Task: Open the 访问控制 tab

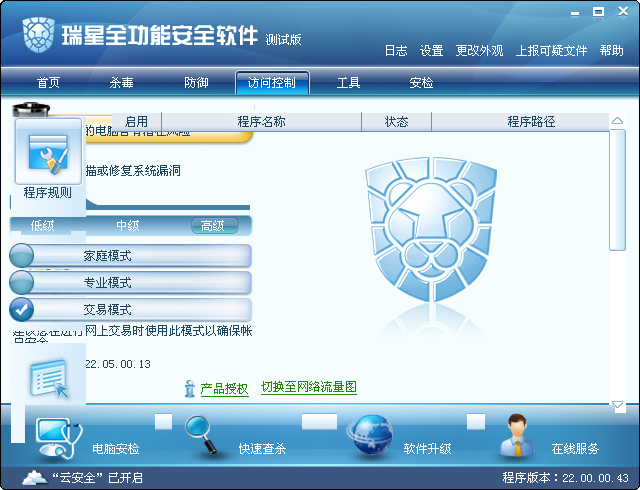Action: (272, 83)
